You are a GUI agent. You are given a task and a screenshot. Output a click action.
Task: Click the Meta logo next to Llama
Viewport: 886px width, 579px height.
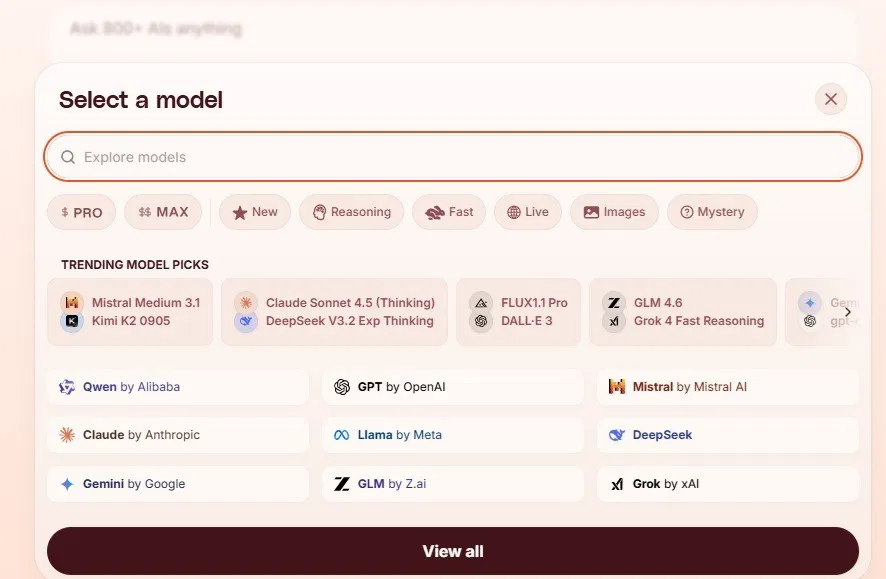tap(341, 435)
